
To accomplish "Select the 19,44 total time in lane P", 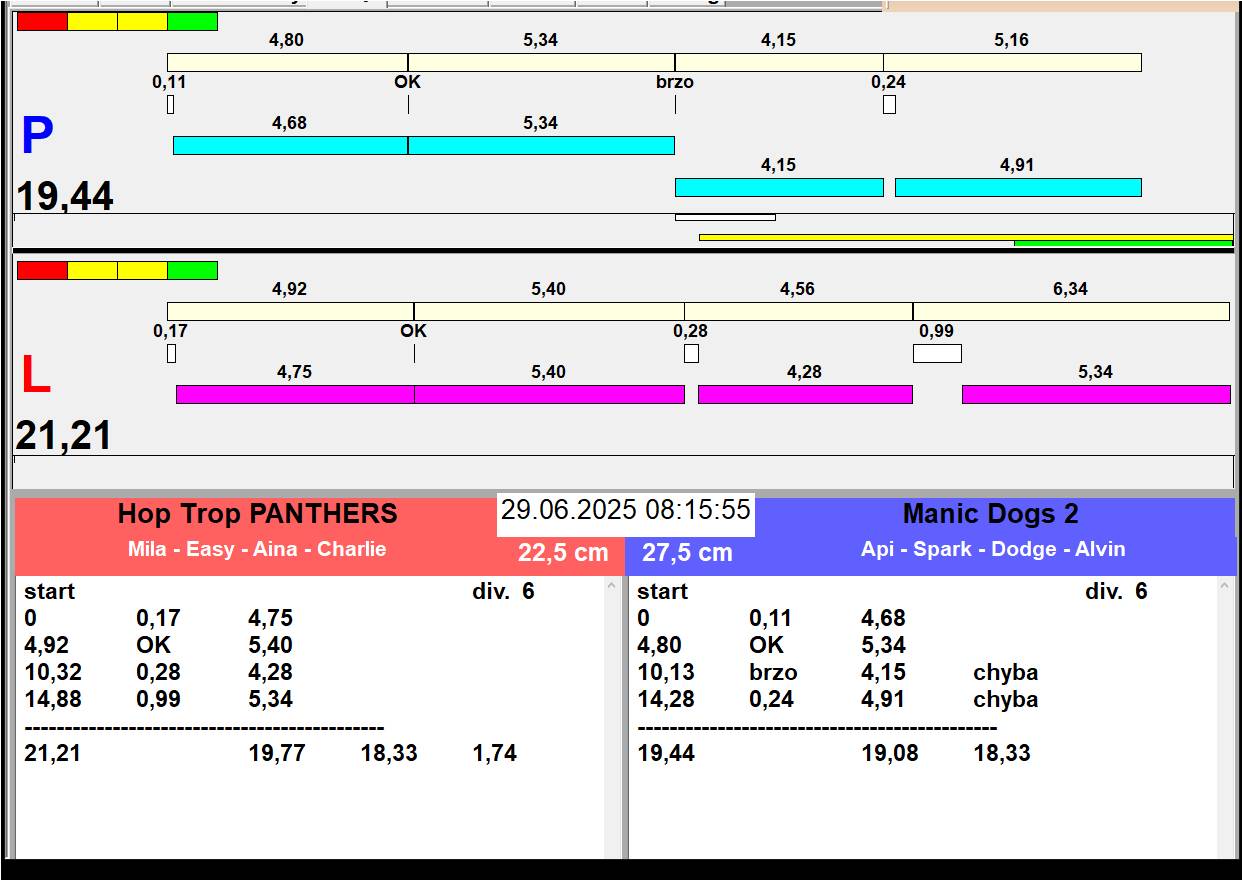I will click(x=65, y=197).
